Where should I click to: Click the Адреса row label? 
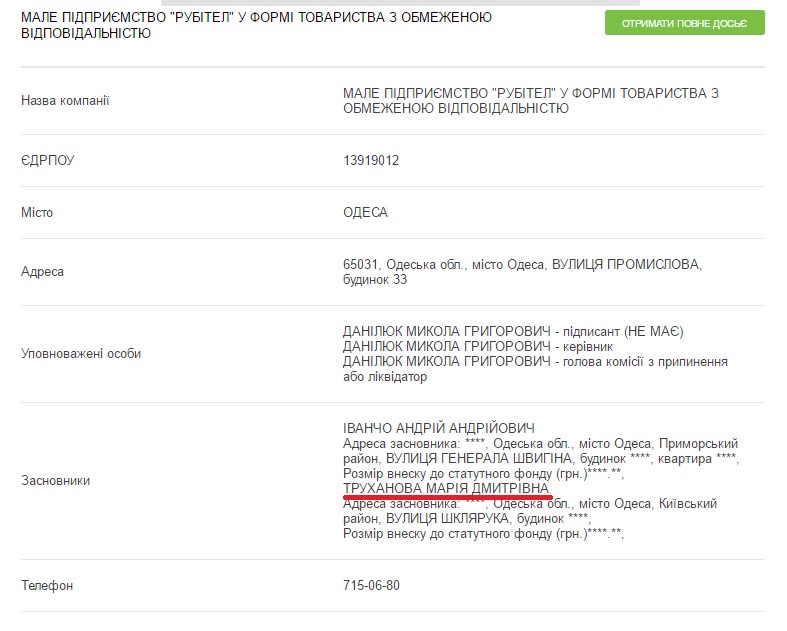(x=42, y=271)
